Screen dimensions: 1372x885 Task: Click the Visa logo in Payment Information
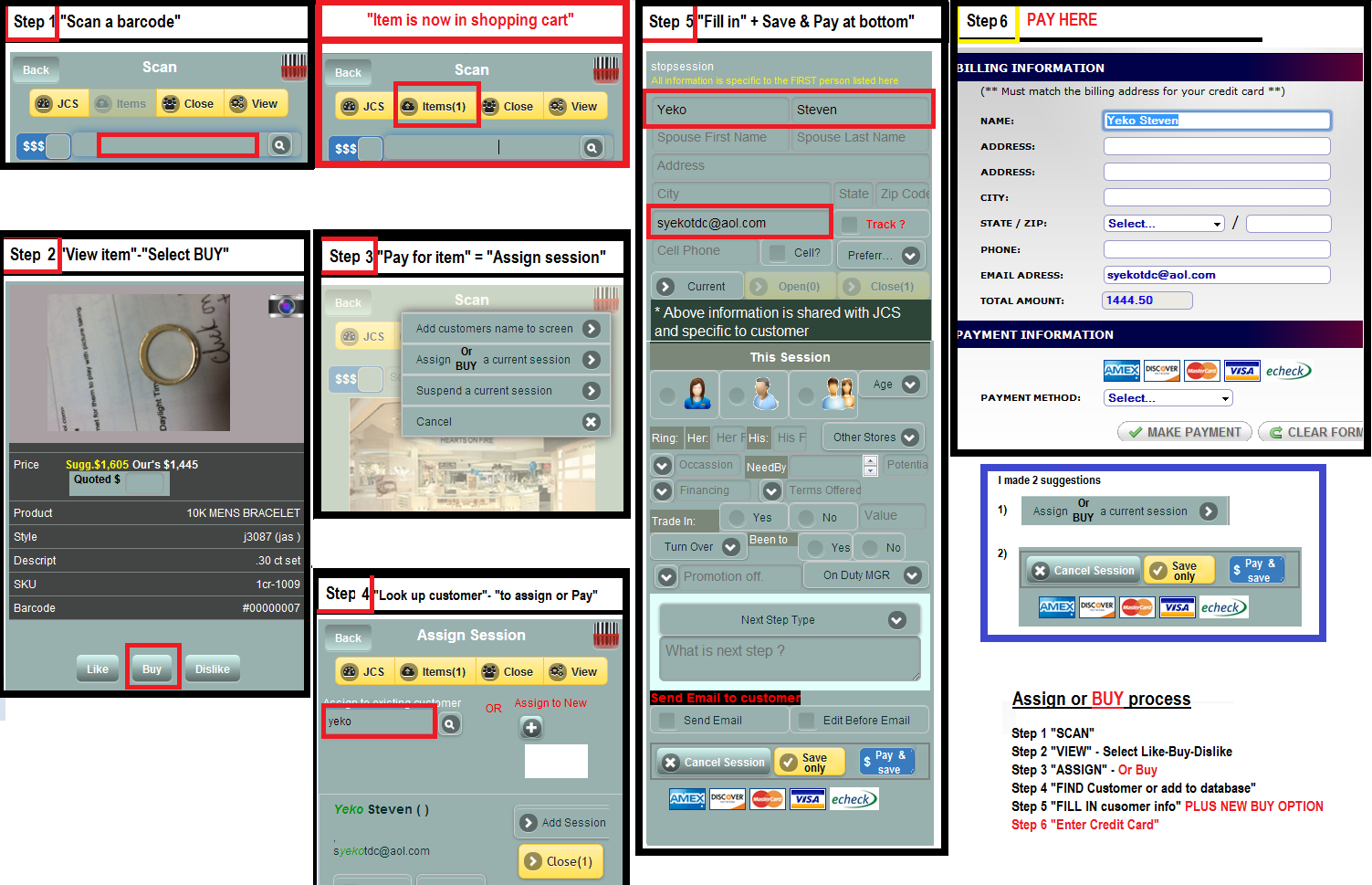1241,370
